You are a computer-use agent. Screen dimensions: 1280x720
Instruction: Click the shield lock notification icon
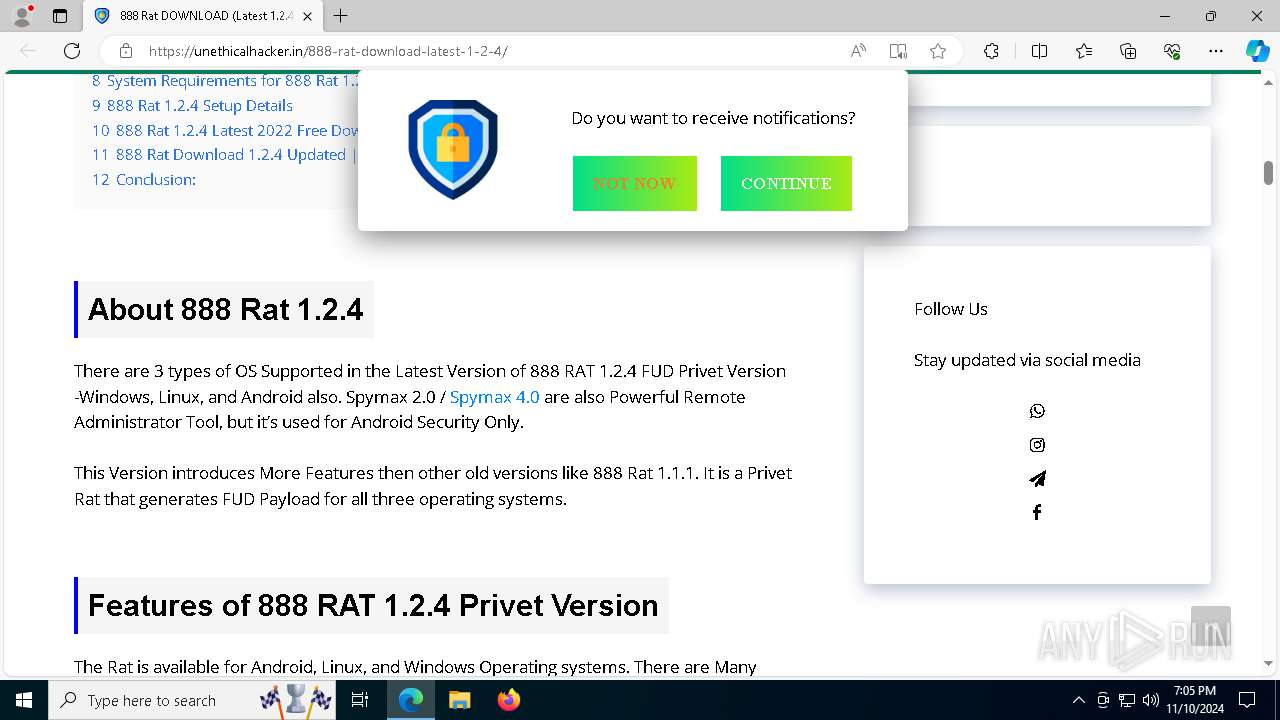click(x=453, y=149)
